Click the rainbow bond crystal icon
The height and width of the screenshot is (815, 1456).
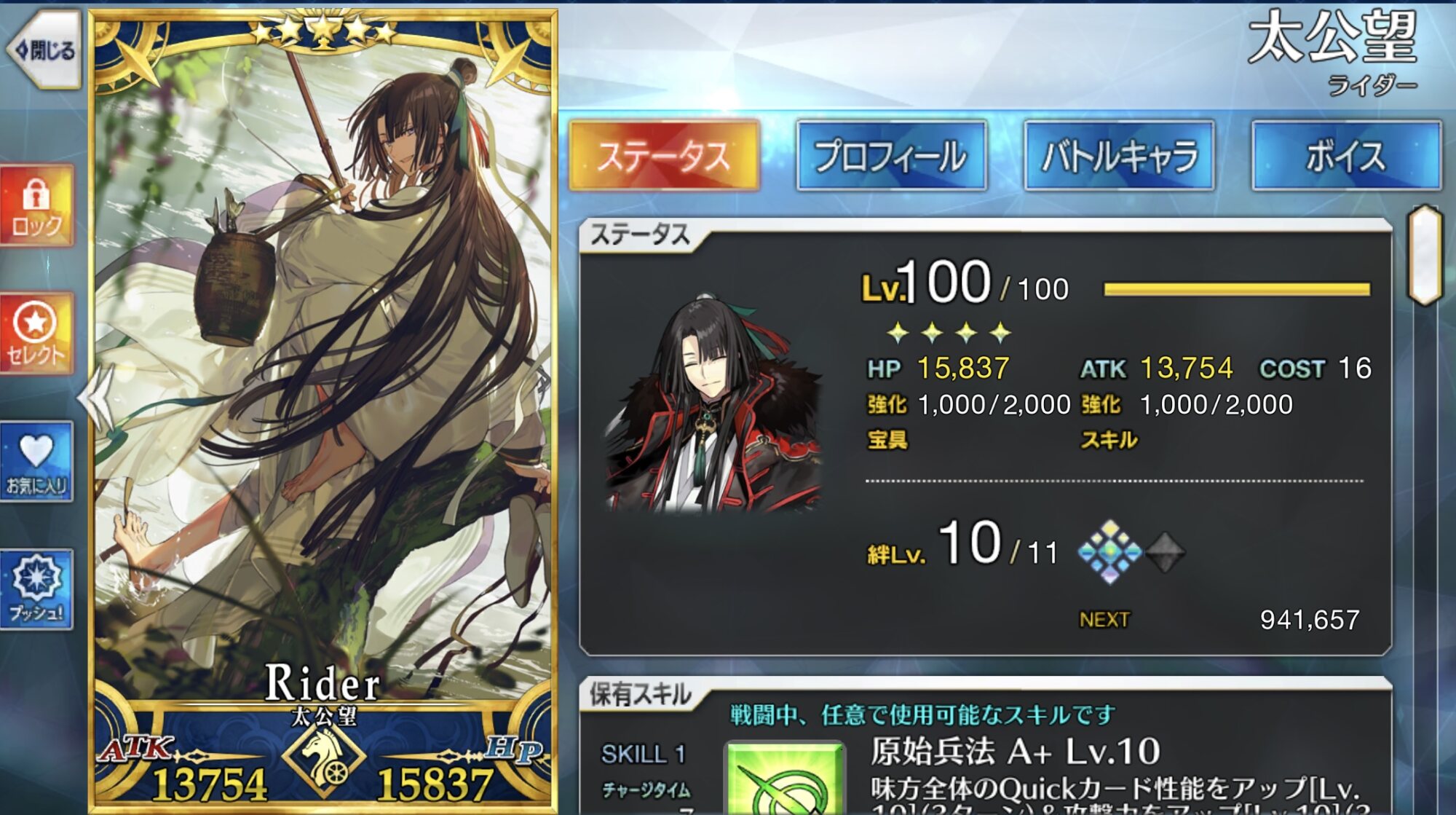pyautogui.click(x=1109, y=552)
